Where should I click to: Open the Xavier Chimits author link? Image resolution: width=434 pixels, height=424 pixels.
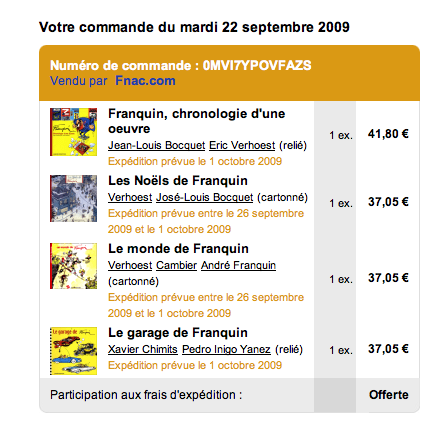pyautogui.click(x=143, y=349)
